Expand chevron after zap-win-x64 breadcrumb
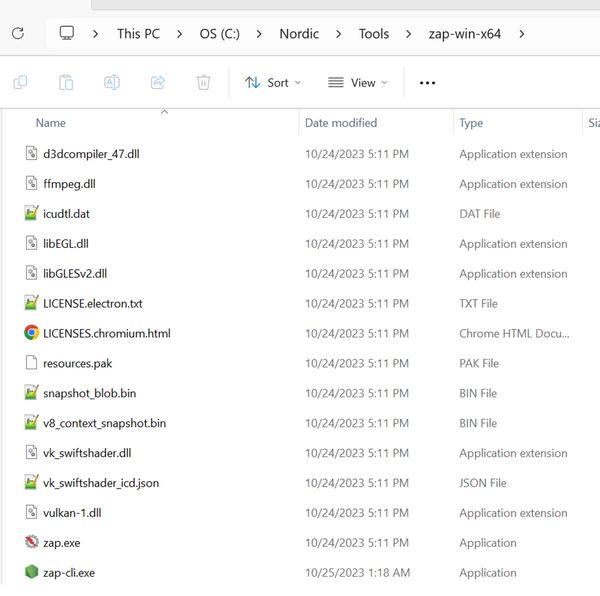Image resolution: width=600 pixels, height=596 pixels. (x=521, y=33)
